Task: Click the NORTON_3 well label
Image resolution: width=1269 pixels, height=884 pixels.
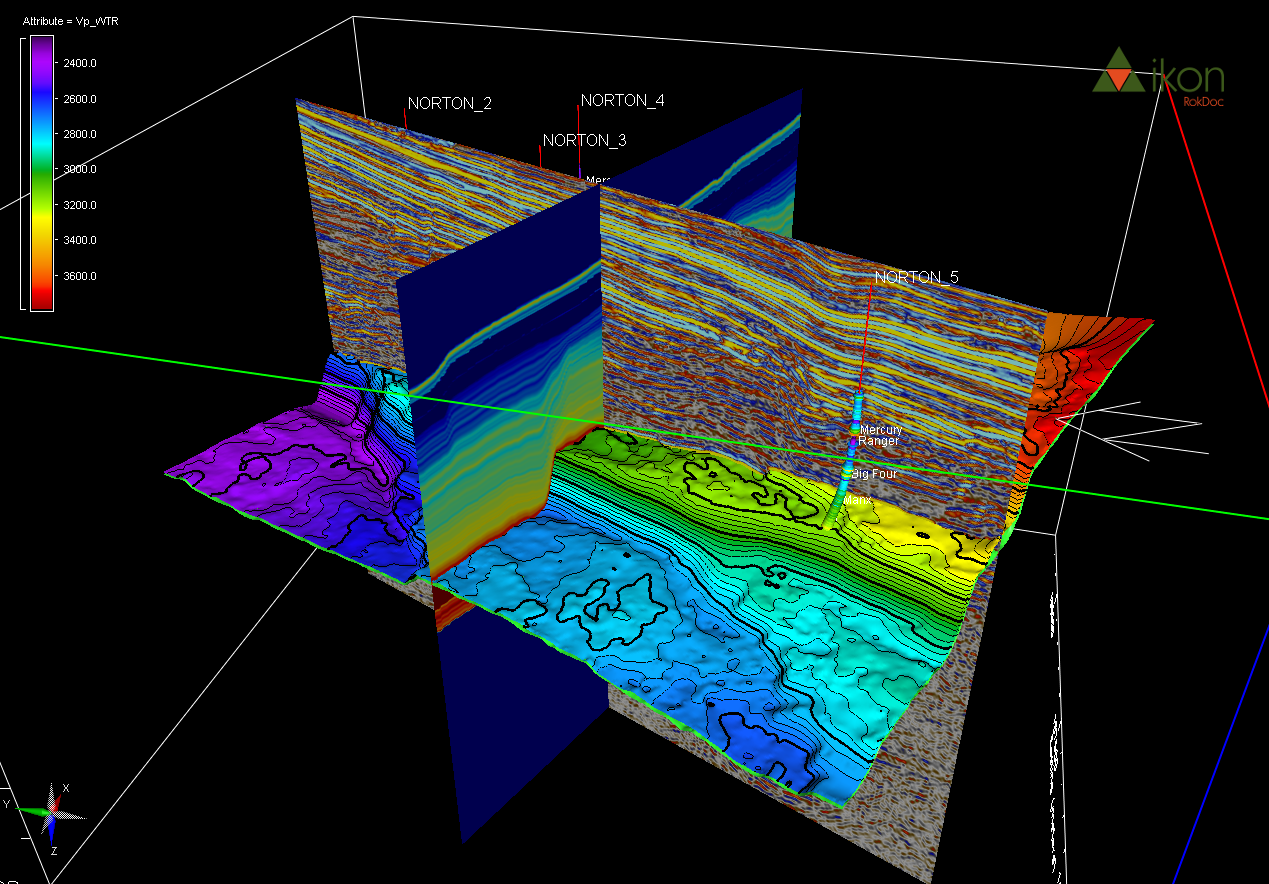Action: click(x=584, y=141)
